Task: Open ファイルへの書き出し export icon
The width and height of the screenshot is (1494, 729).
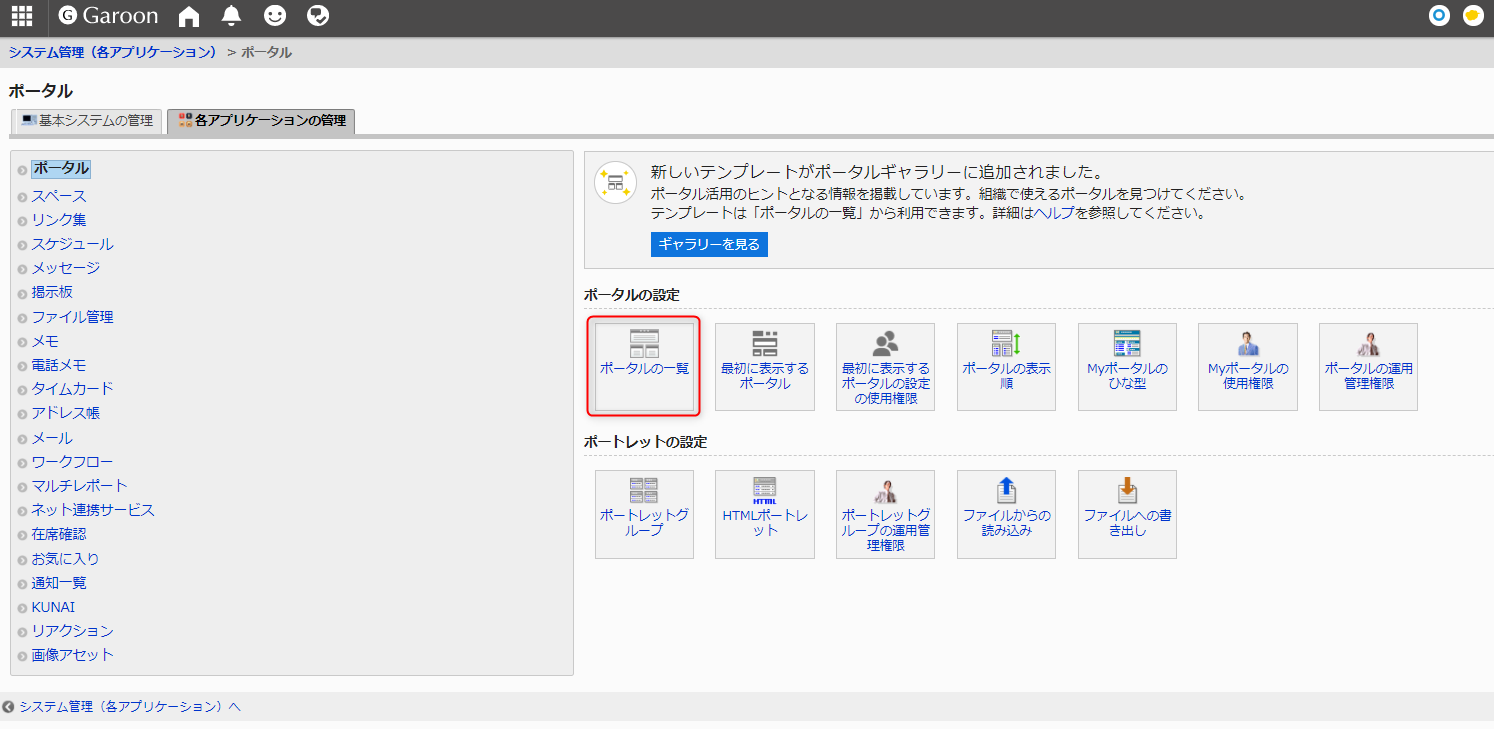Action: point(1127,513)
